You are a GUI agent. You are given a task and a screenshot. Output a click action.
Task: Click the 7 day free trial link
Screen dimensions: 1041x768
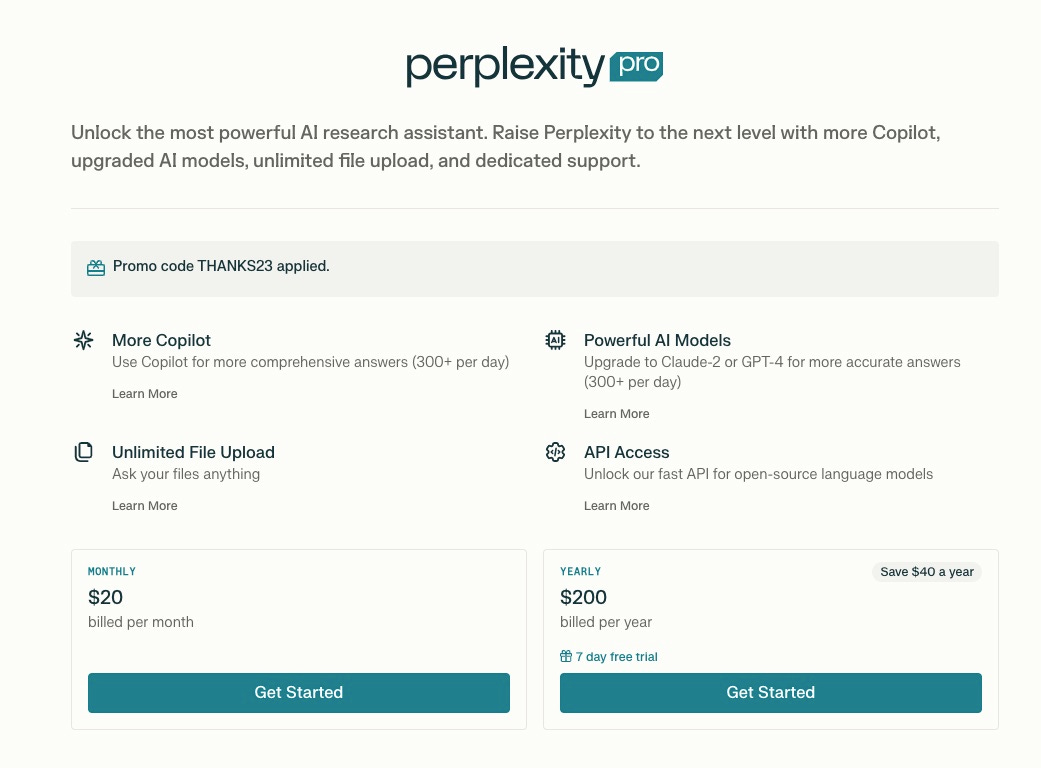click(616, 657)
